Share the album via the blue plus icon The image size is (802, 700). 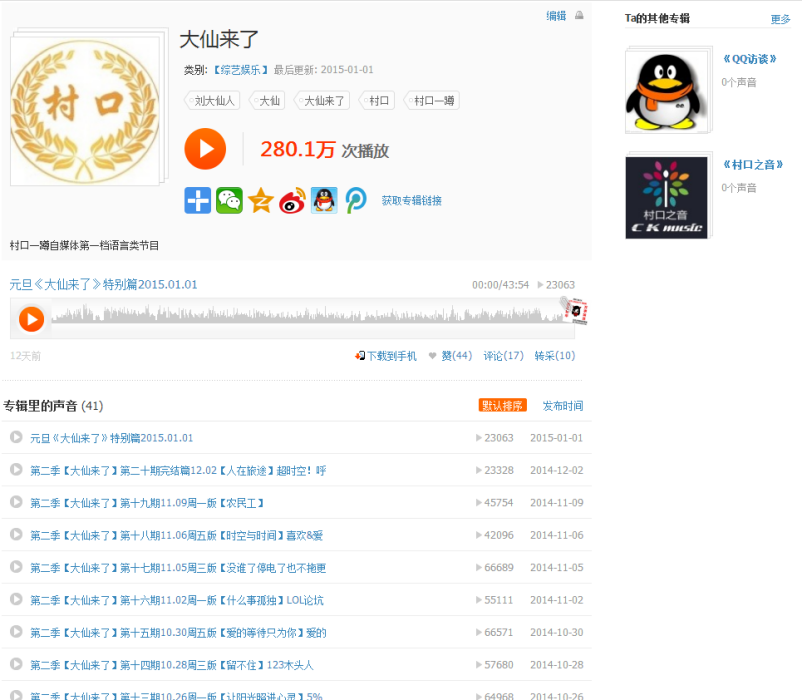(197, 200)
